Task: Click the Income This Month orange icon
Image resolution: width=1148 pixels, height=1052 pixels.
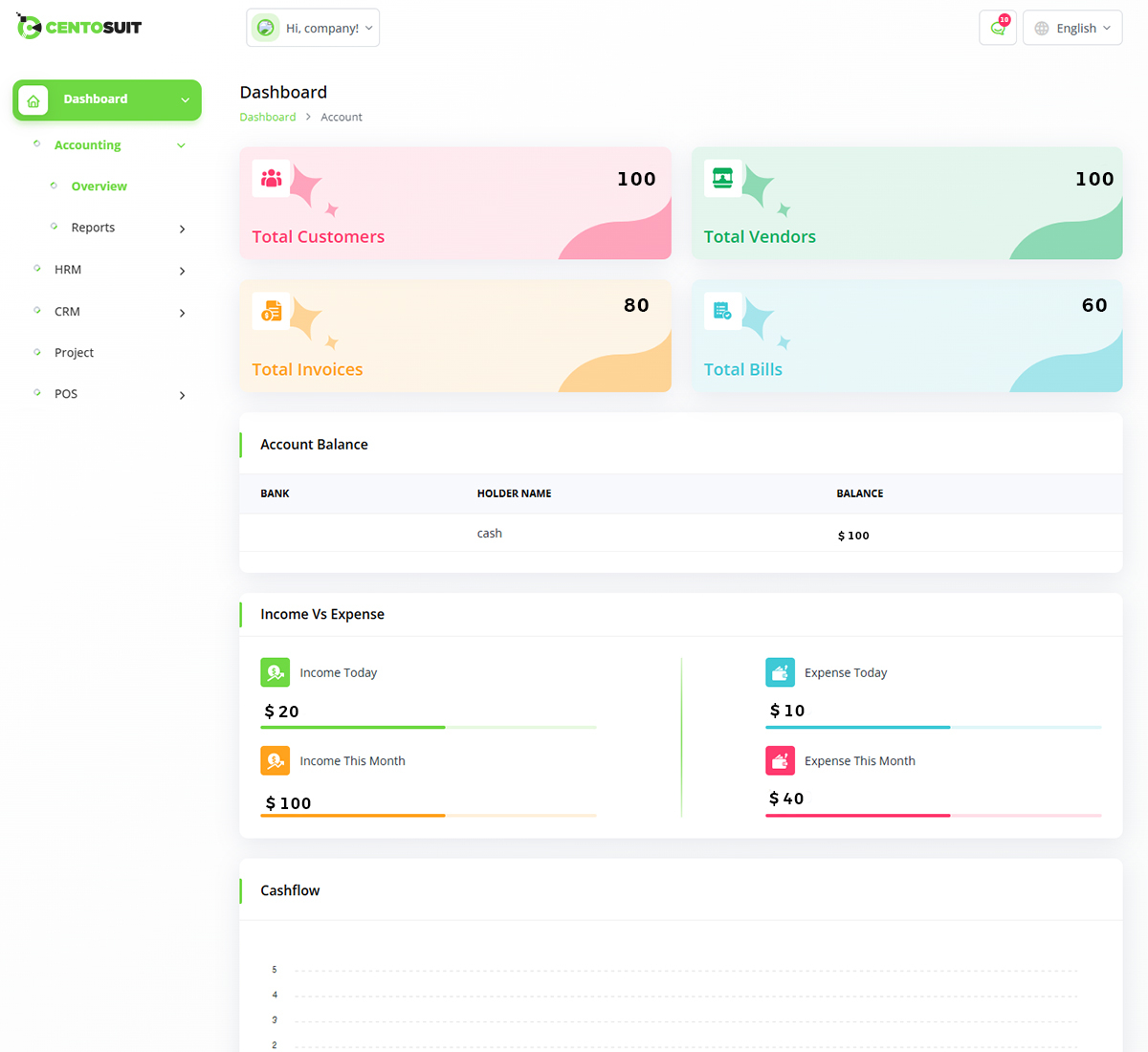Action: 276,760
